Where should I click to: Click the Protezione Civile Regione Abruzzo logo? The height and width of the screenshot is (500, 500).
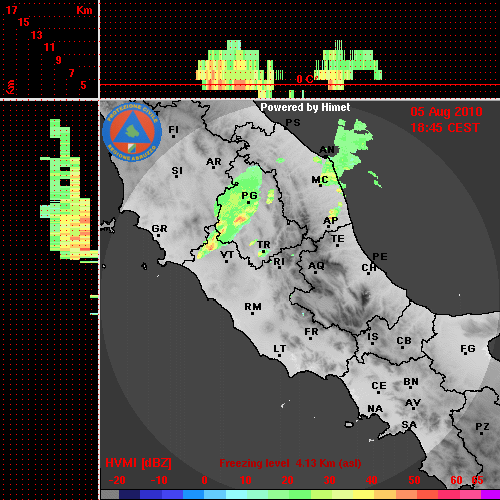pos(132,132)
